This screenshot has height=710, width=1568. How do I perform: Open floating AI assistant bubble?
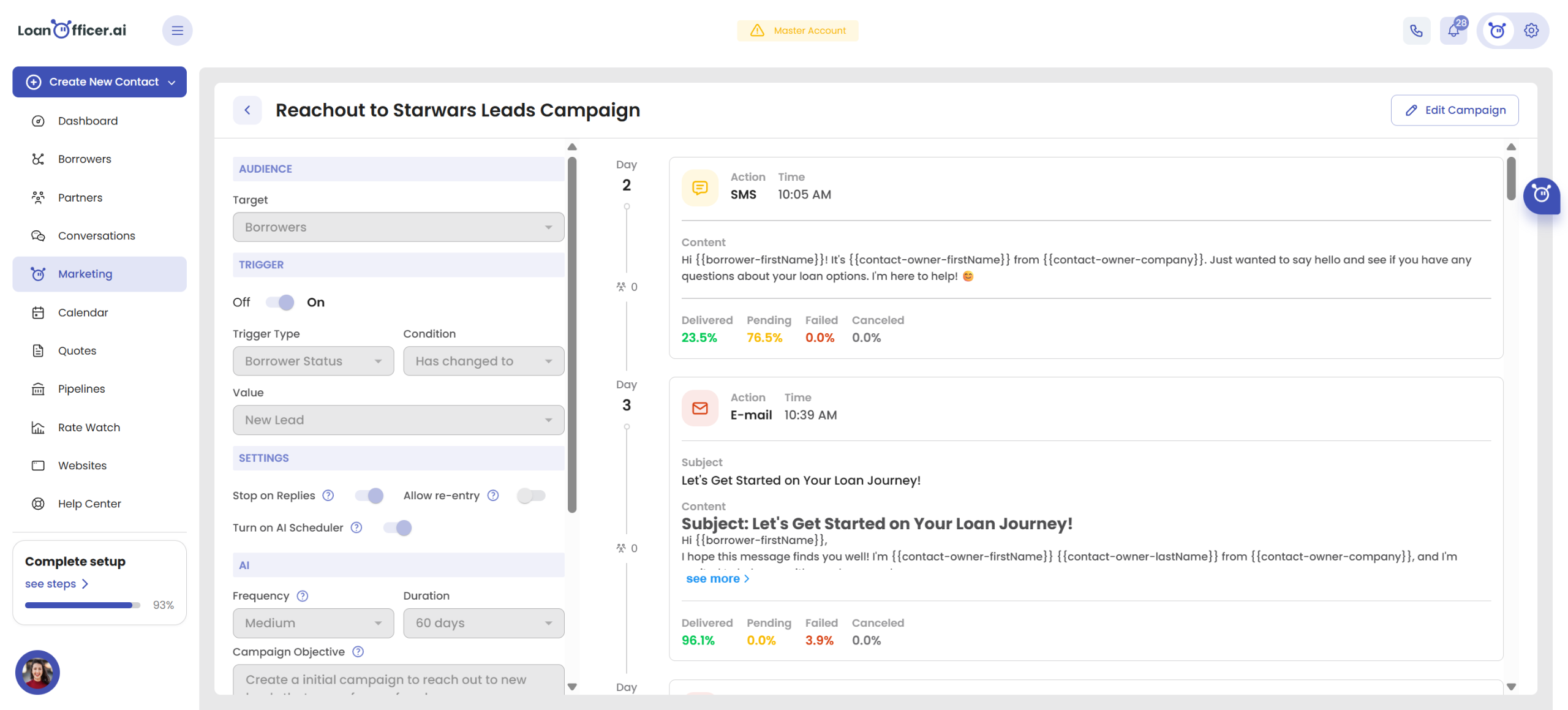[1541, 195]
